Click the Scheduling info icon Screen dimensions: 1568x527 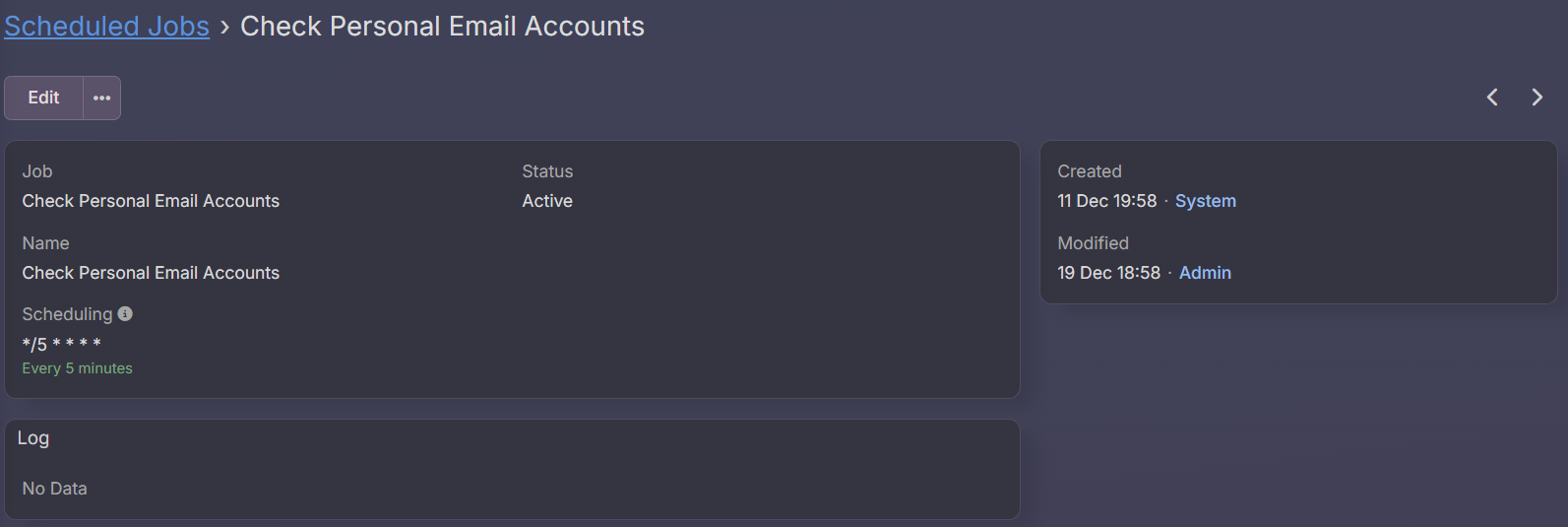[125, 313]
